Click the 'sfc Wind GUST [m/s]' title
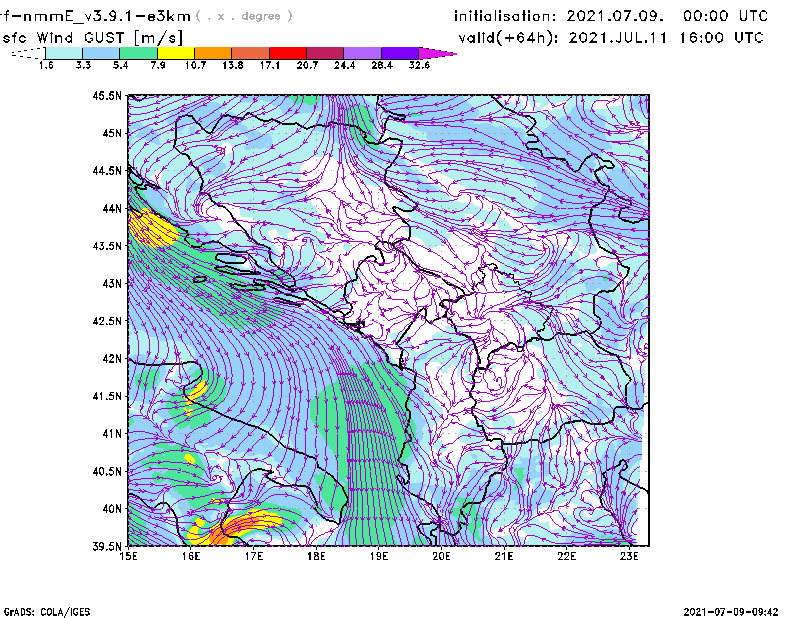 [92, 38]
